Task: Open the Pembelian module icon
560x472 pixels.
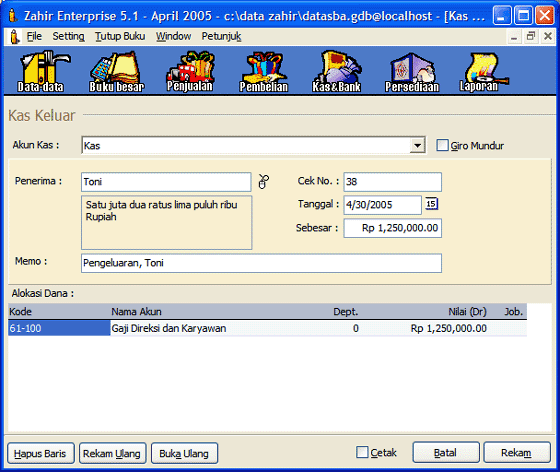Action: coord(264,71)
